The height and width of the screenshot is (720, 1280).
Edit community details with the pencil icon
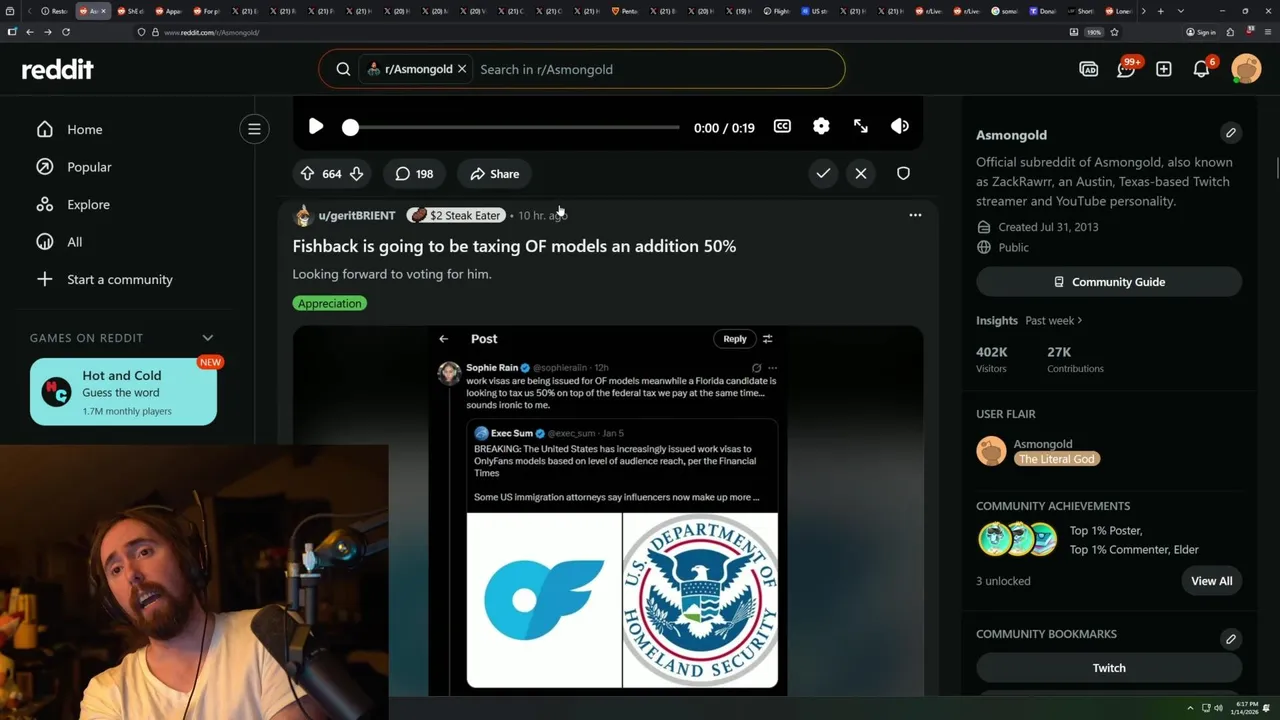(x=1231, y=133)
